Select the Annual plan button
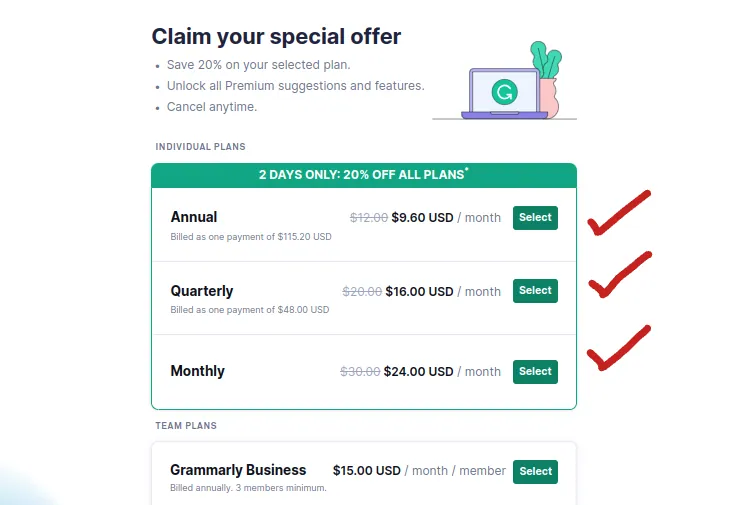Screen dimensions: 733x505 (x=535, y=217)
